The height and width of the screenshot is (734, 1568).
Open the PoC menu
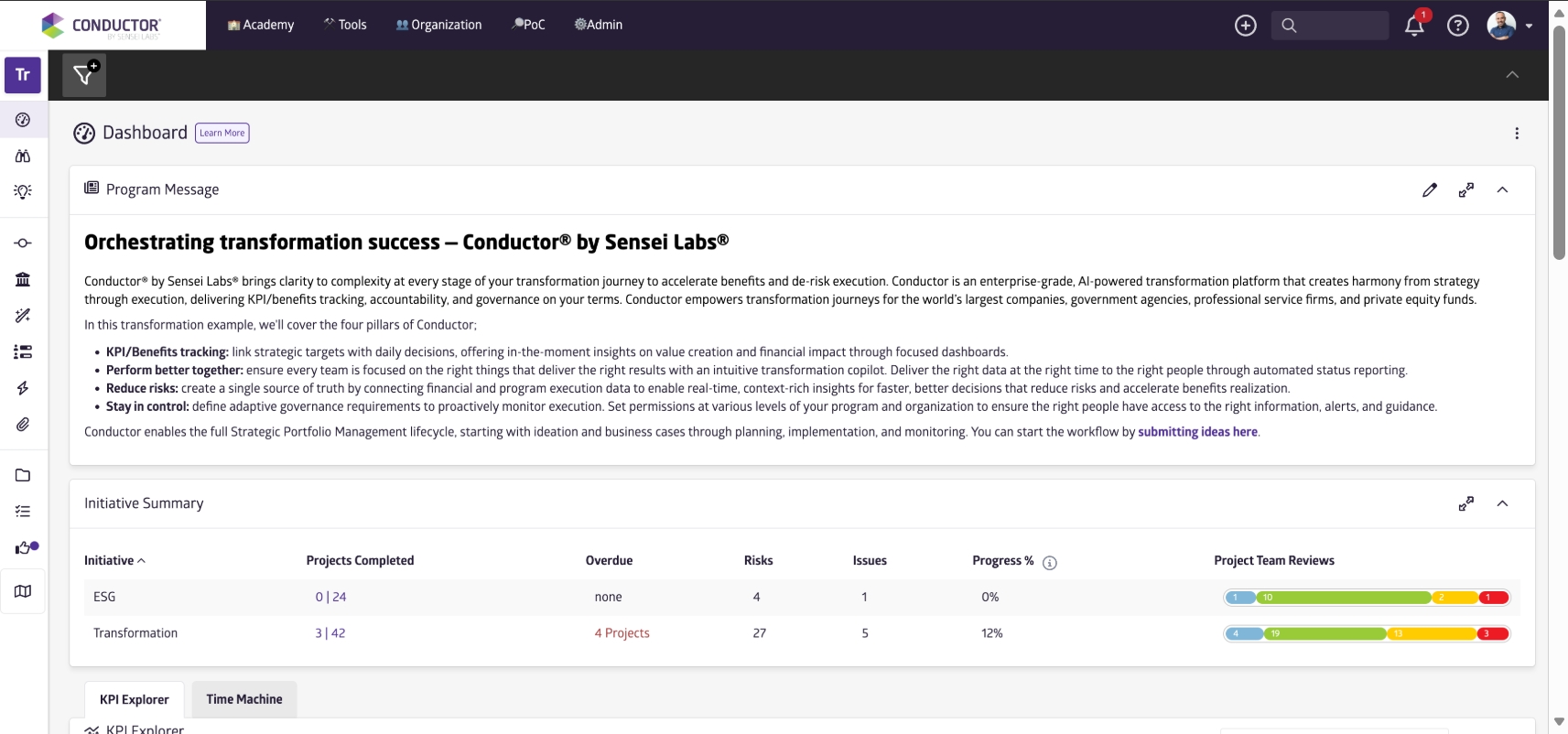[528, 25]
